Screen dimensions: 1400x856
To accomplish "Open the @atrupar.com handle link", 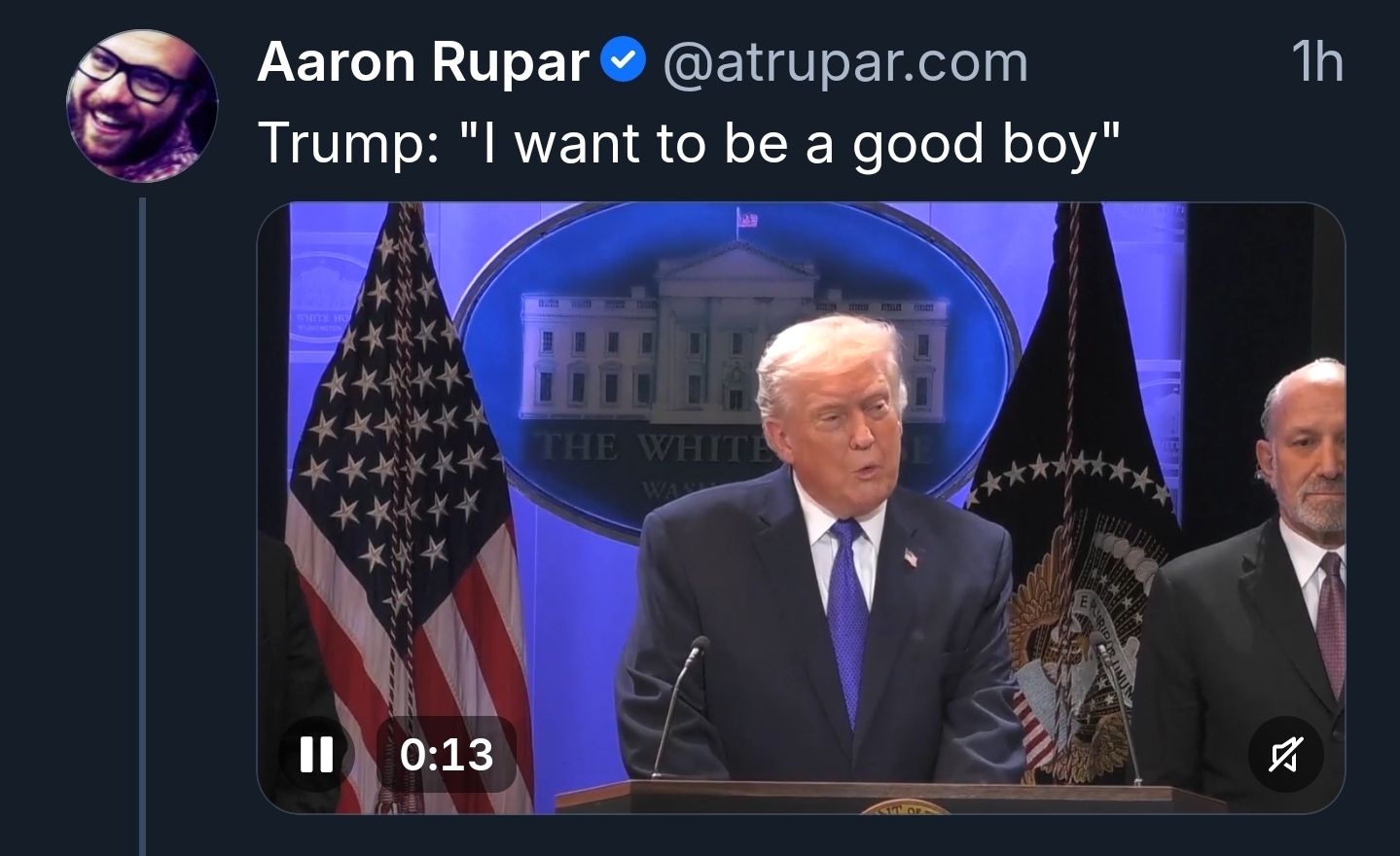I will click(x=845, y=62).
